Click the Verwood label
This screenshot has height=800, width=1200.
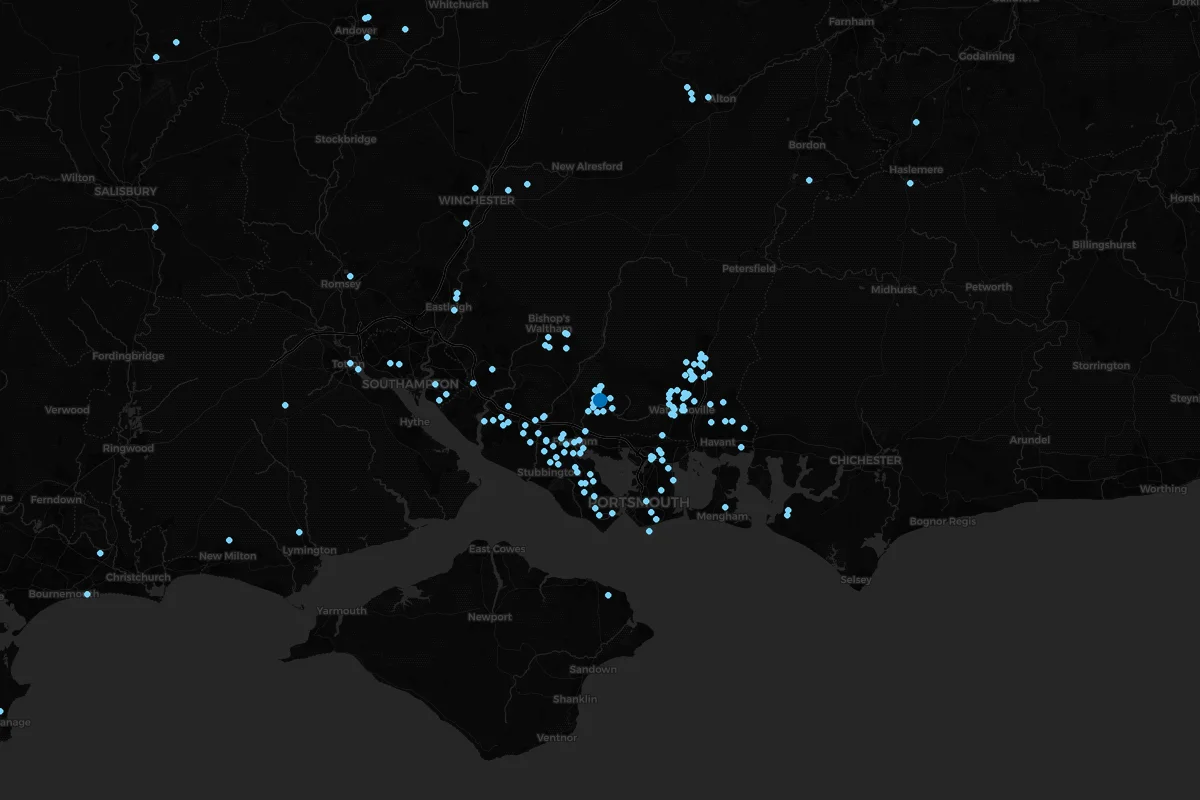point(67,410)
